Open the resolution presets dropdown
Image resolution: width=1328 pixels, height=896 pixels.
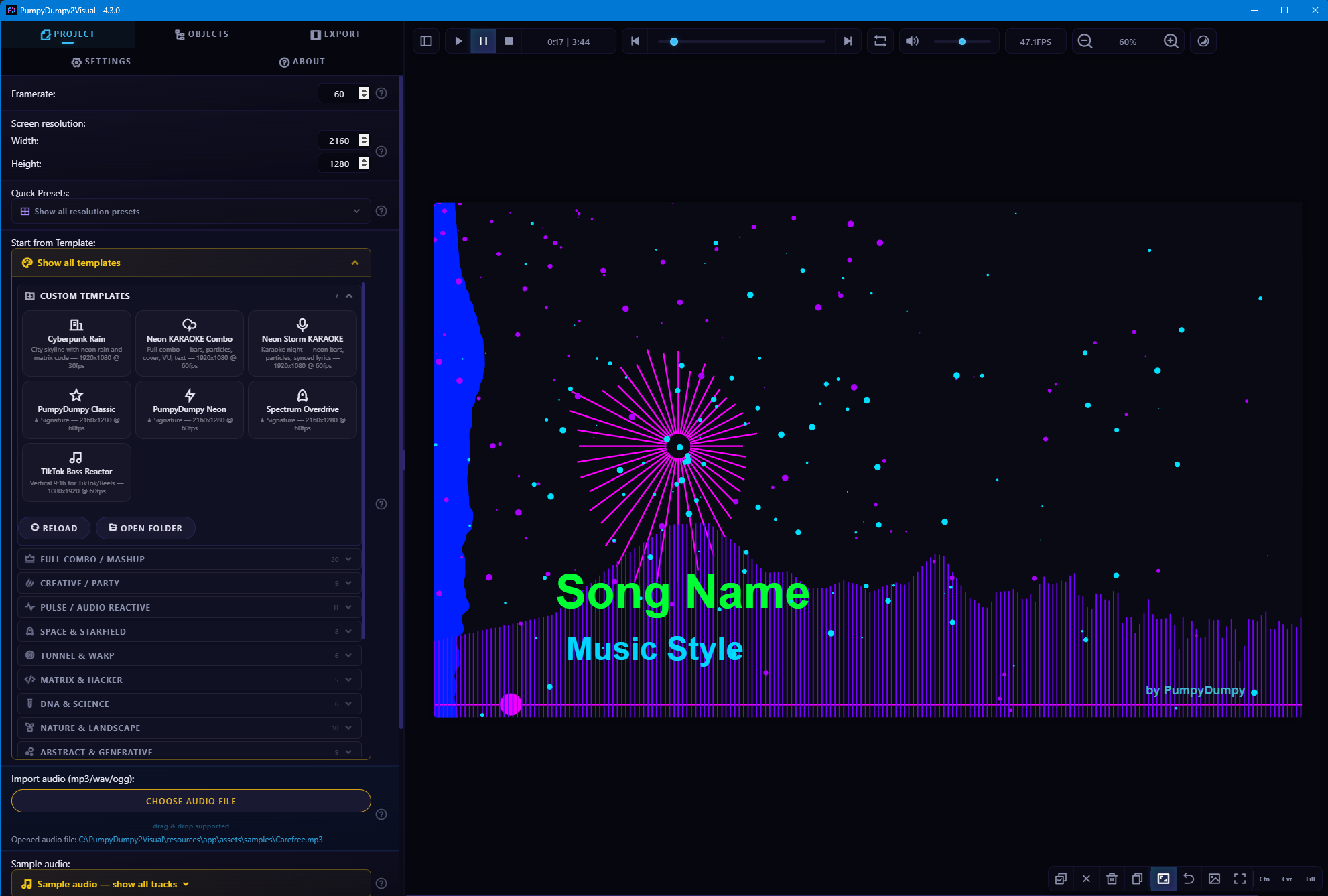click(x=191, y=211)
